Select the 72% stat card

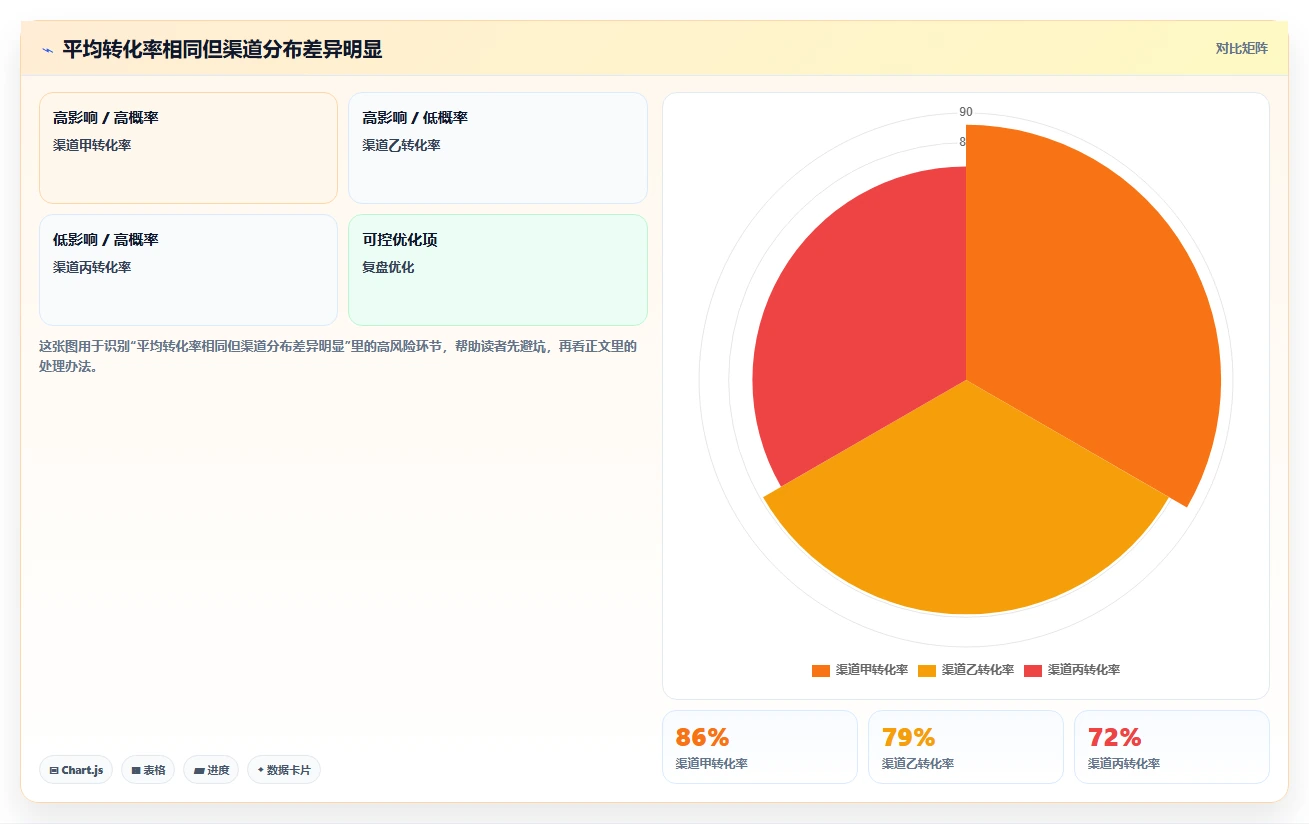point(1171,747)
